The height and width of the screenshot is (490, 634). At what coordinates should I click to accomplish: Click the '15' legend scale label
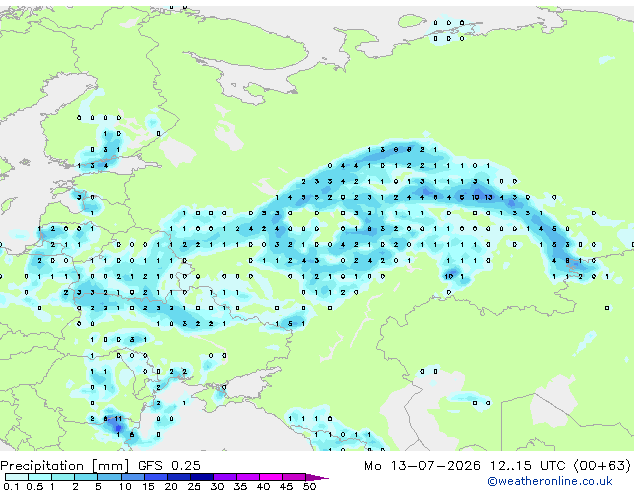point(148,486)
